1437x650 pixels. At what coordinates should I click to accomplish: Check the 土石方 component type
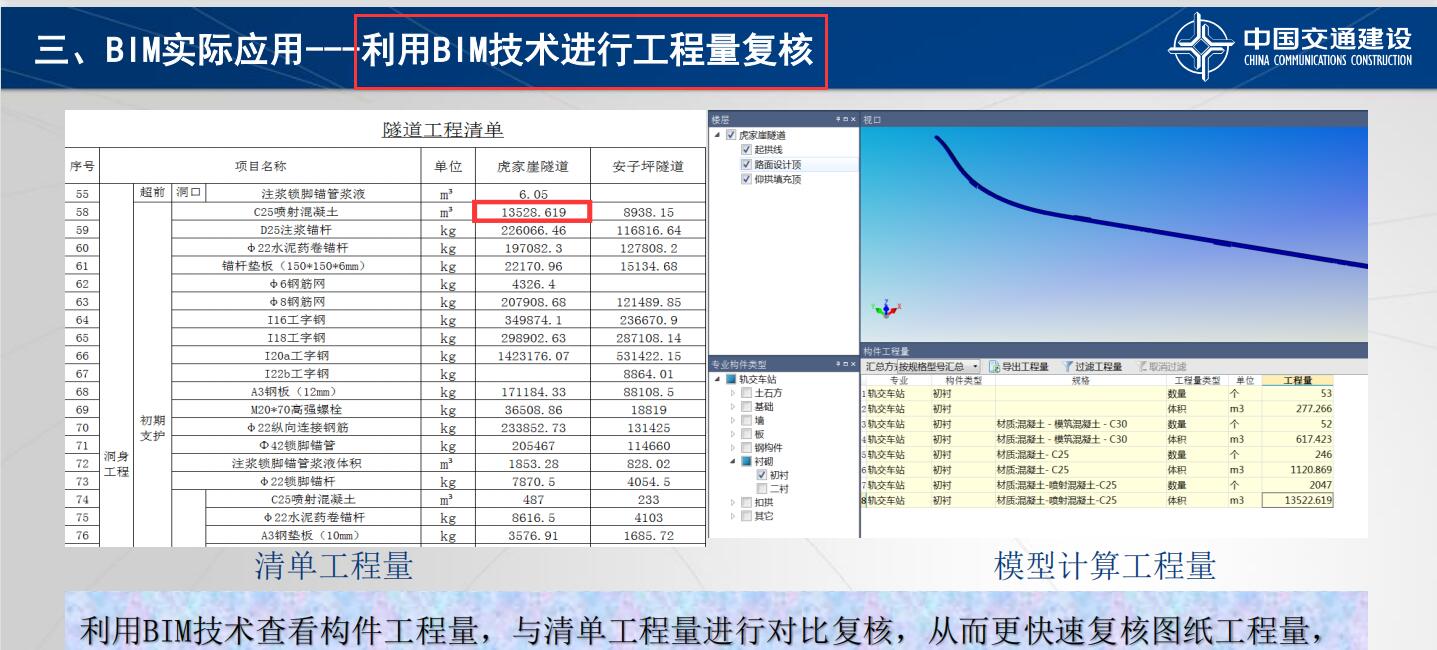746,393
